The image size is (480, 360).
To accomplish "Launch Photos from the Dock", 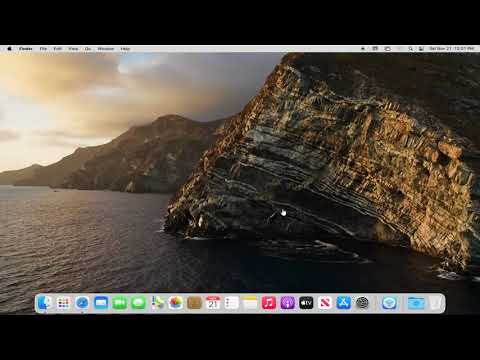I will (x=176, y=303).
